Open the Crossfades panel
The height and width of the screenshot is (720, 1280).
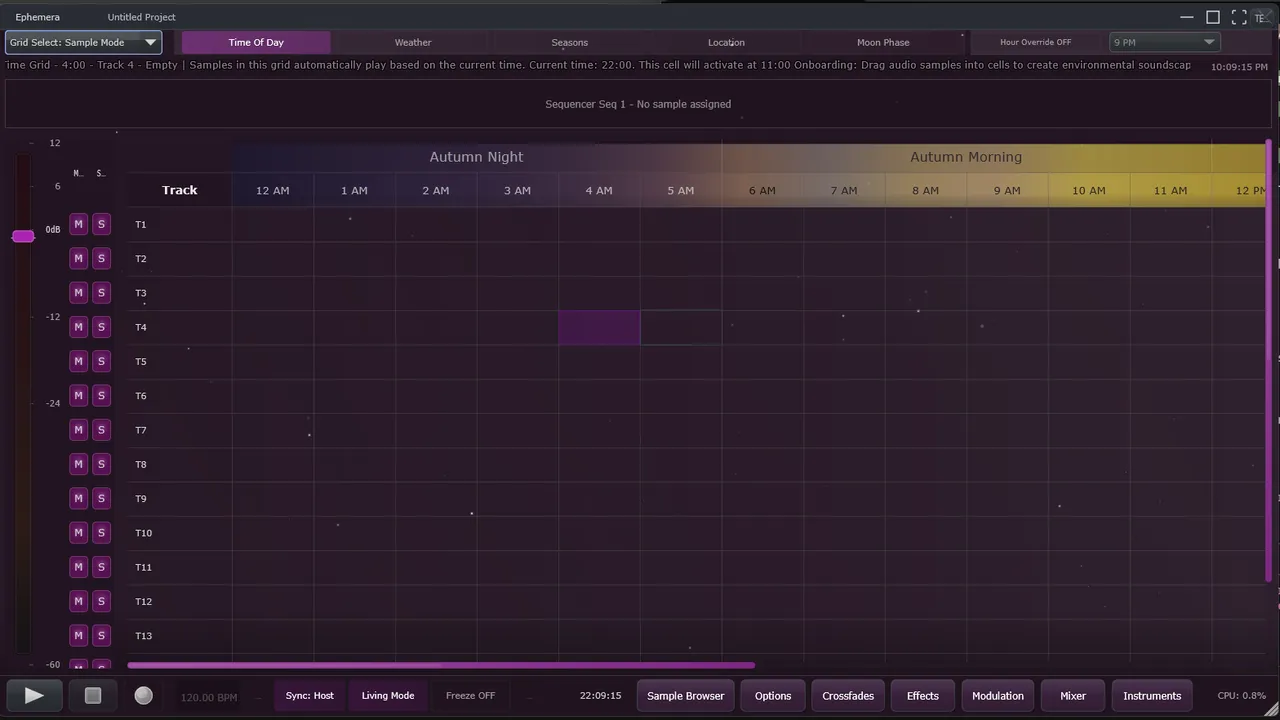click(x=847, y=695)
